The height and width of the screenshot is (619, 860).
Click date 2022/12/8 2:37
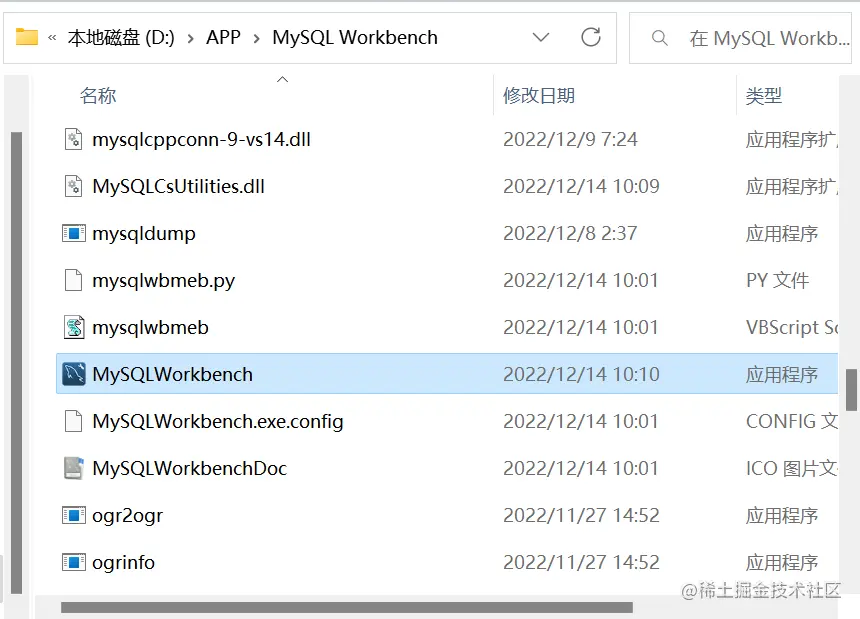pos(570,234)
